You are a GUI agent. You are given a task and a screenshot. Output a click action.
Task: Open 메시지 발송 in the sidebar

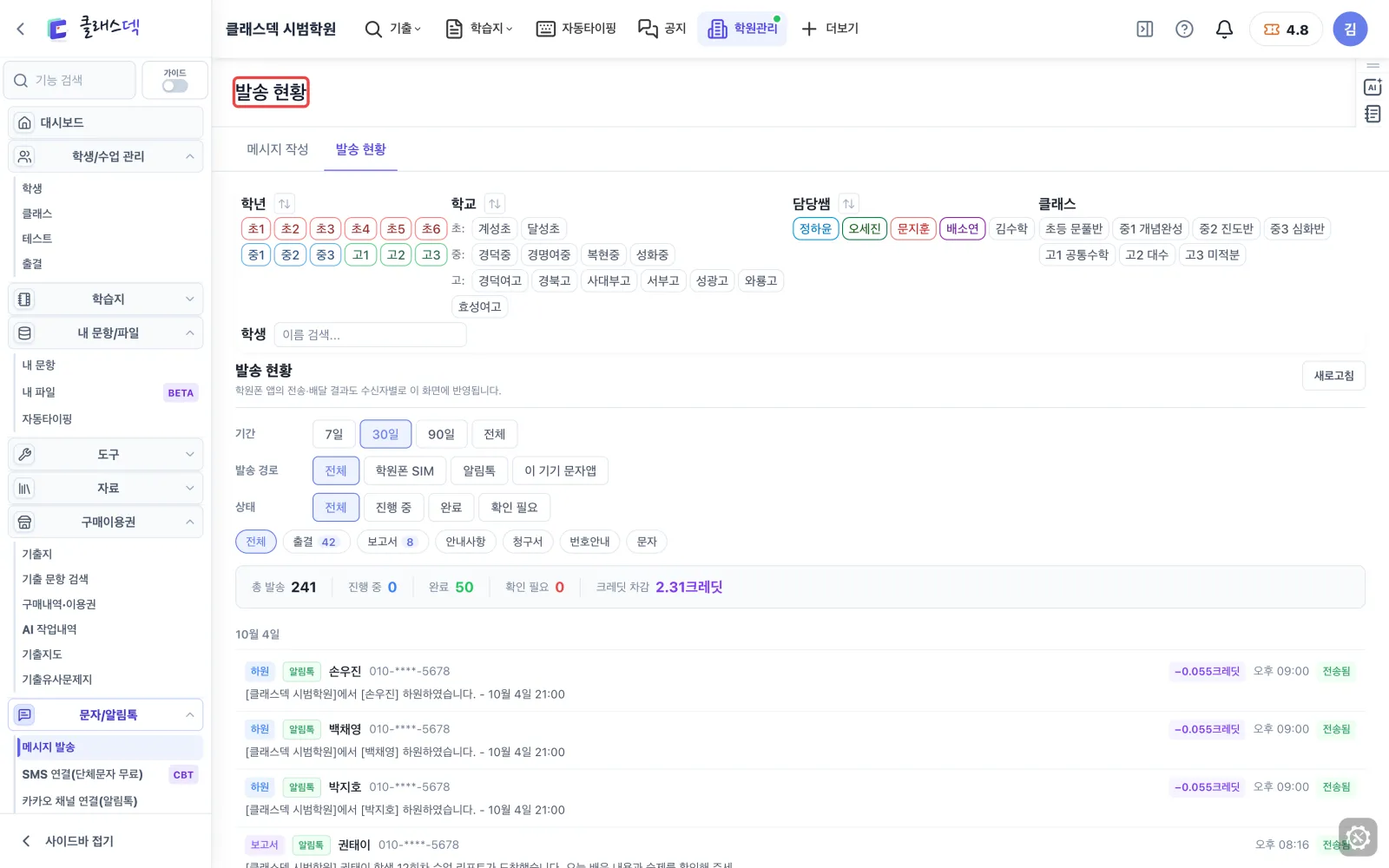[x=109, y=747]
